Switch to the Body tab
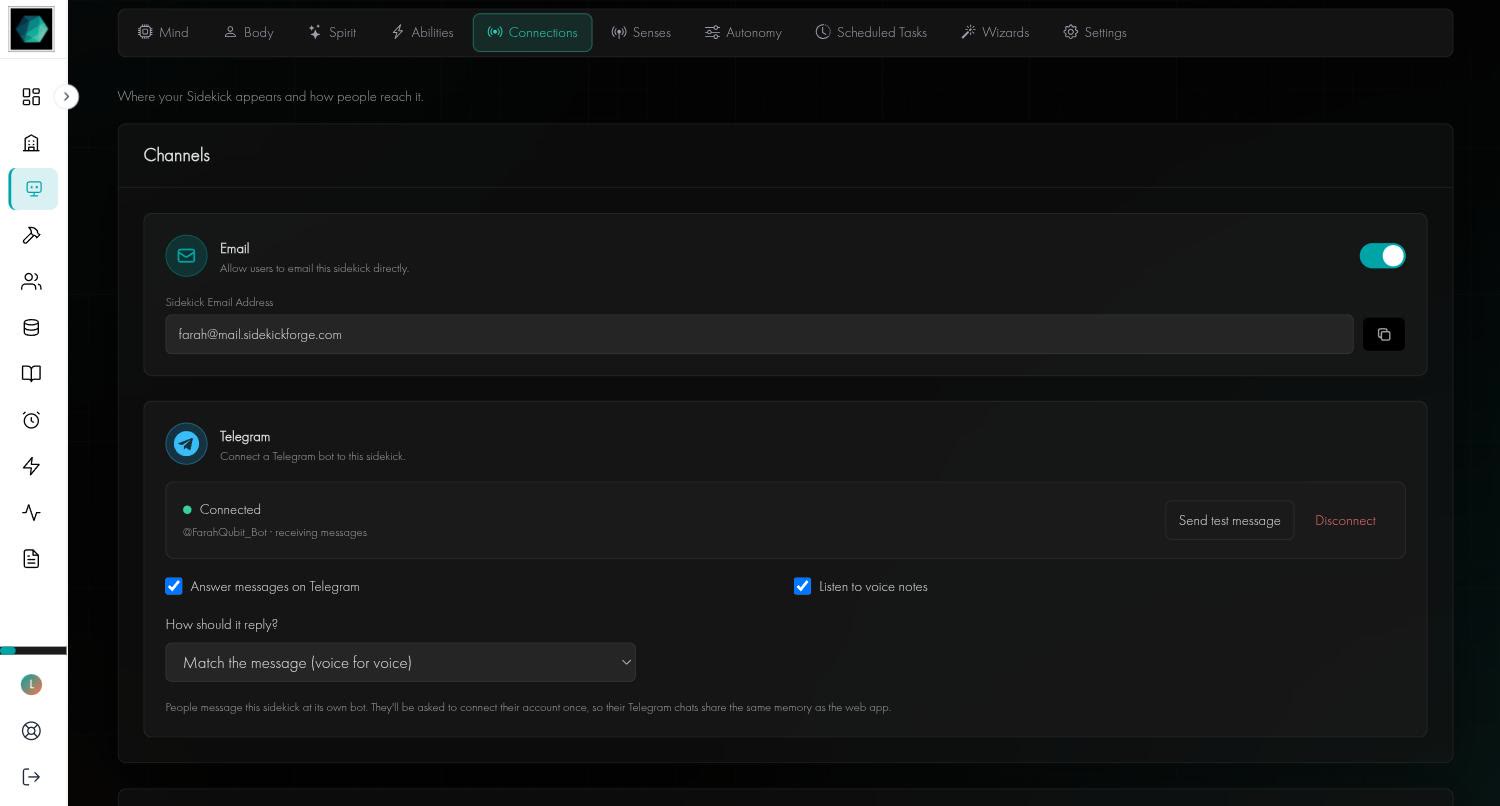Screen dimensions: 1500x806 [248, 32]
